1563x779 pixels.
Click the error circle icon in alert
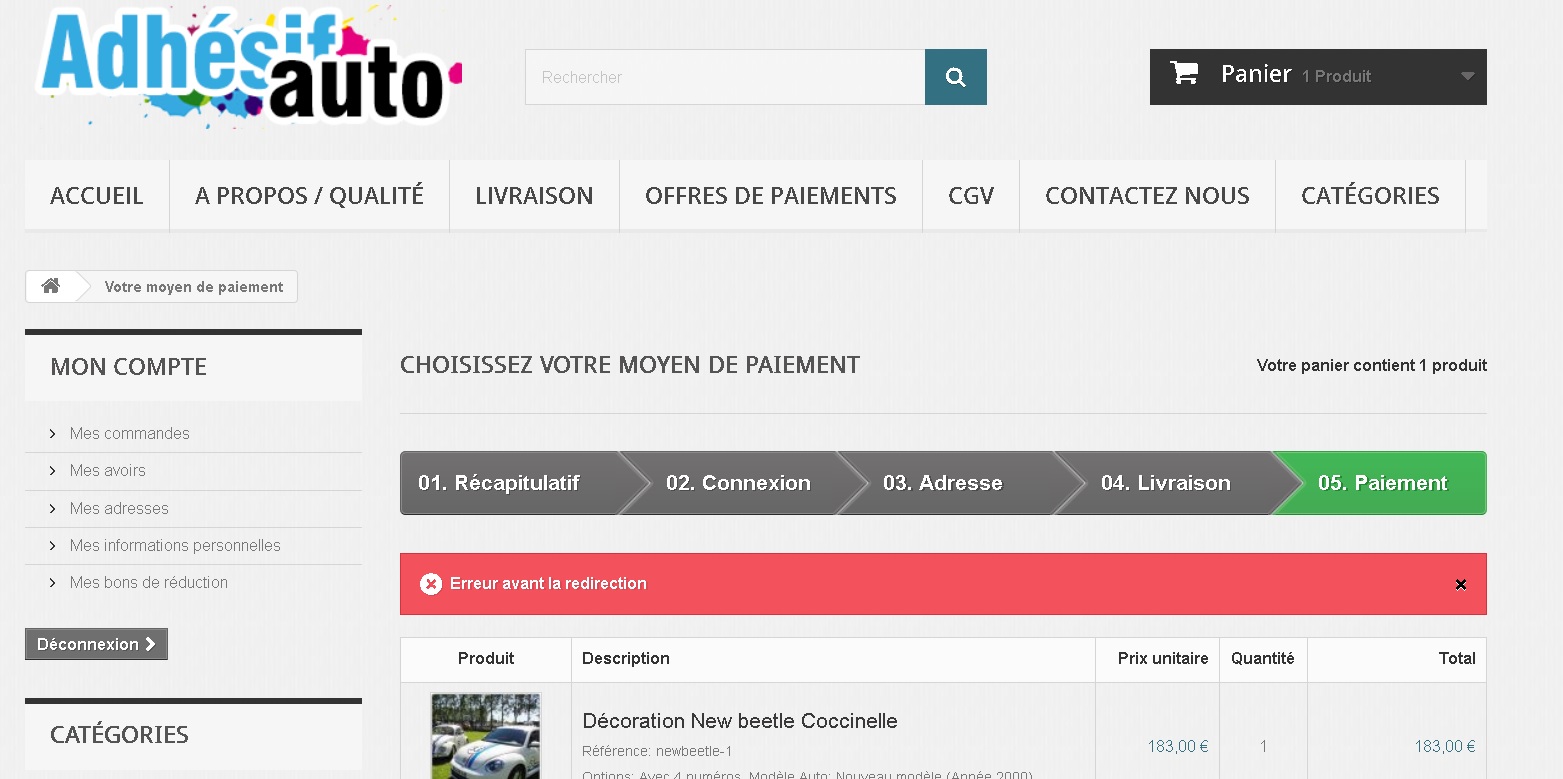click(431, 584)
